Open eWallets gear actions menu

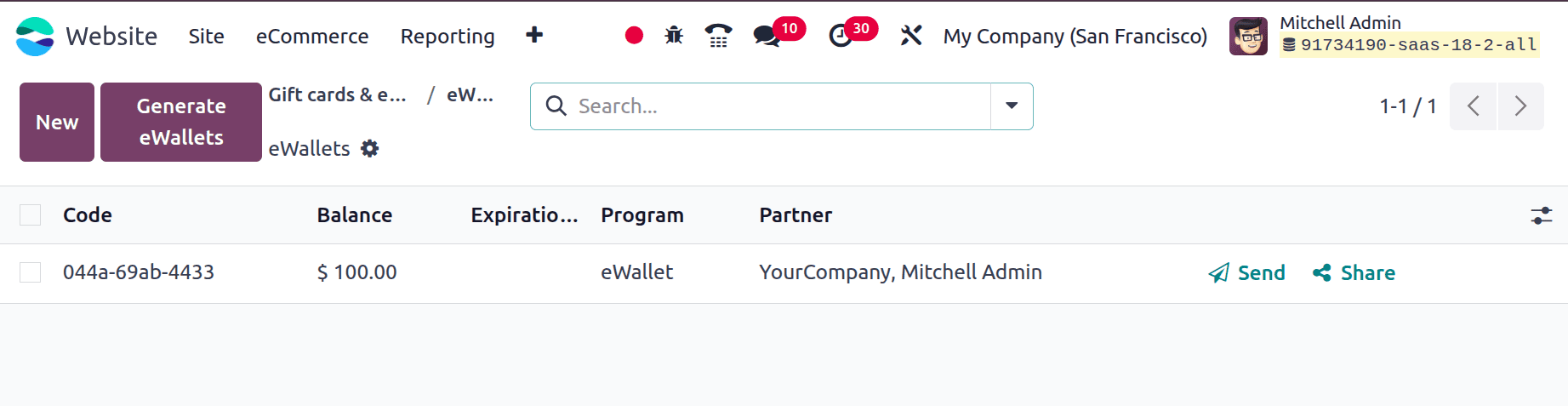(x=369, y=149)
